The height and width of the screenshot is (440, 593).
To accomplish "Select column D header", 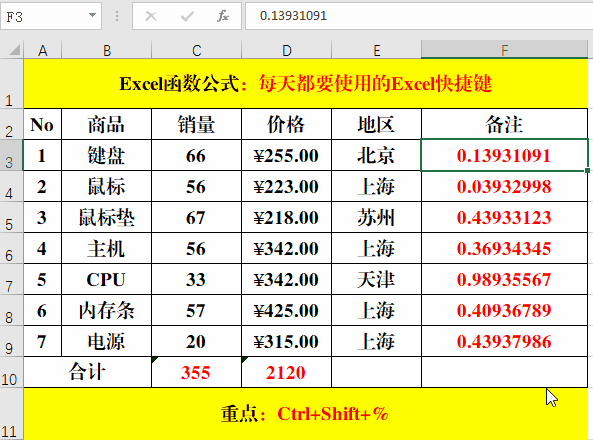I will (287, 50).
